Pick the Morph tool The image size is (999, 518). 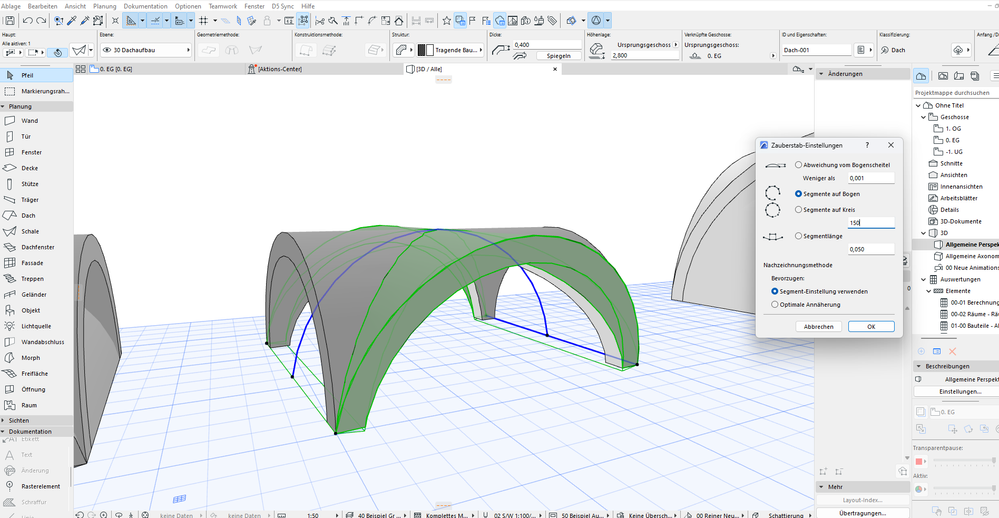[31, 357]
